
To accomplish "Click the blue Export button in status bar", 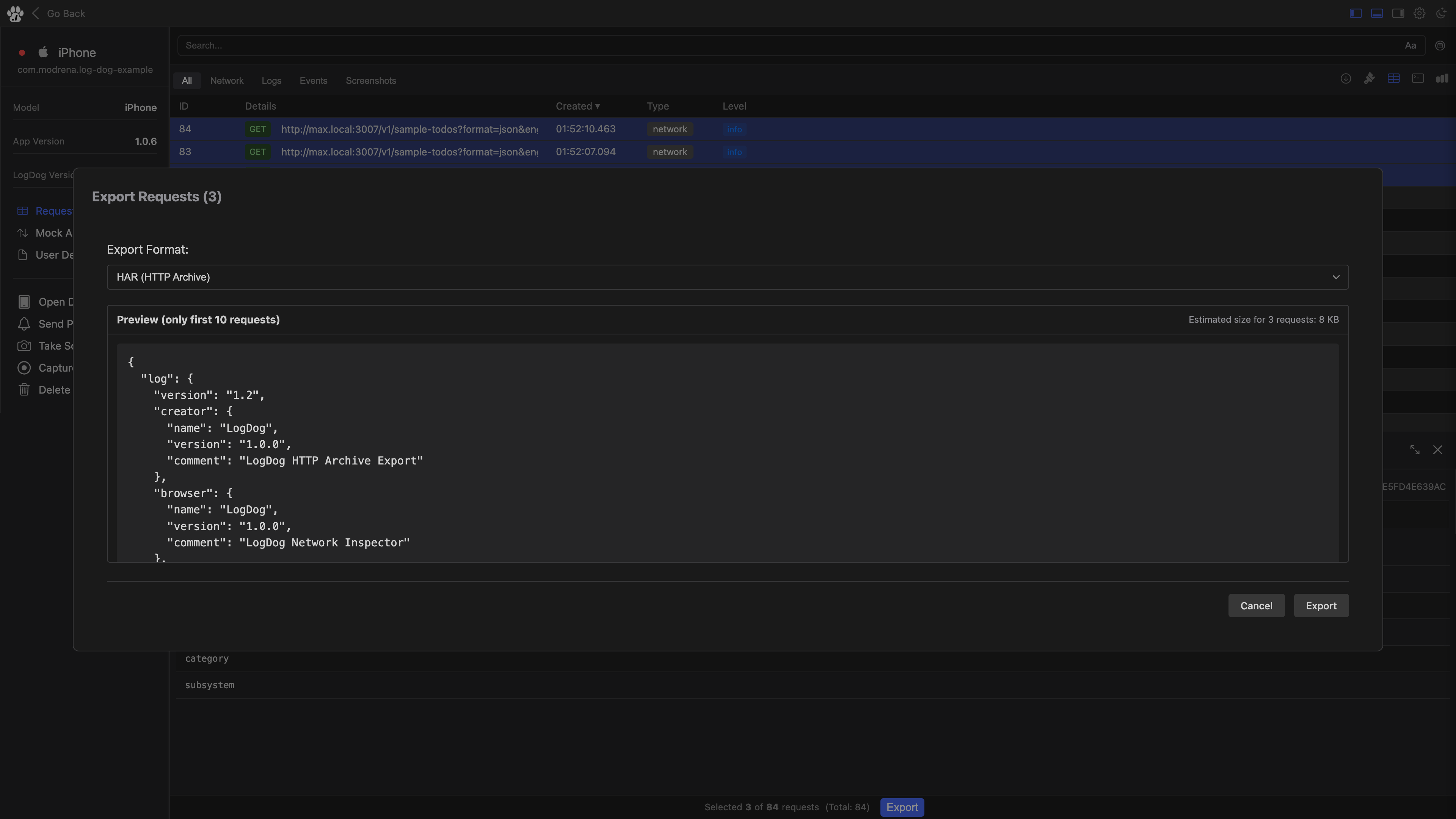I will pyautogui.click(x=902, y=807).
